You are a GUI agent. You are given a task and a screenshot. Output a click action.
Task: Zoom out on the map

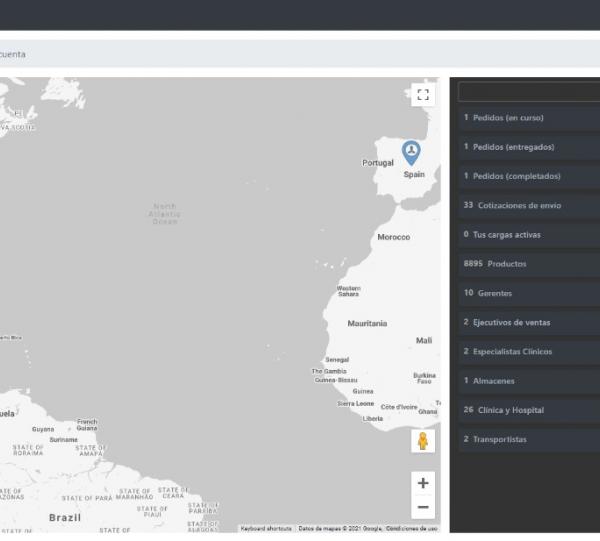pos(422,508)
